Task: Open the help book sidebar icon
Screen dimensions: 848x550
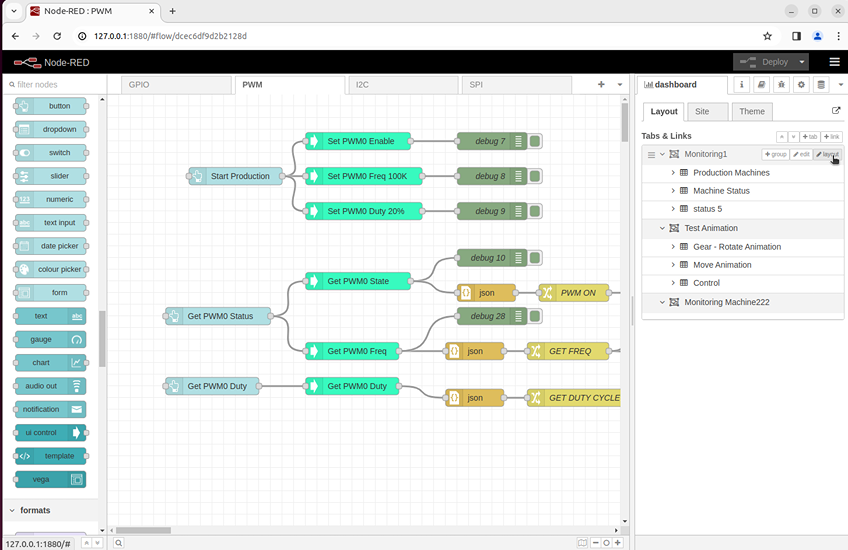Action: click(761, 85)
